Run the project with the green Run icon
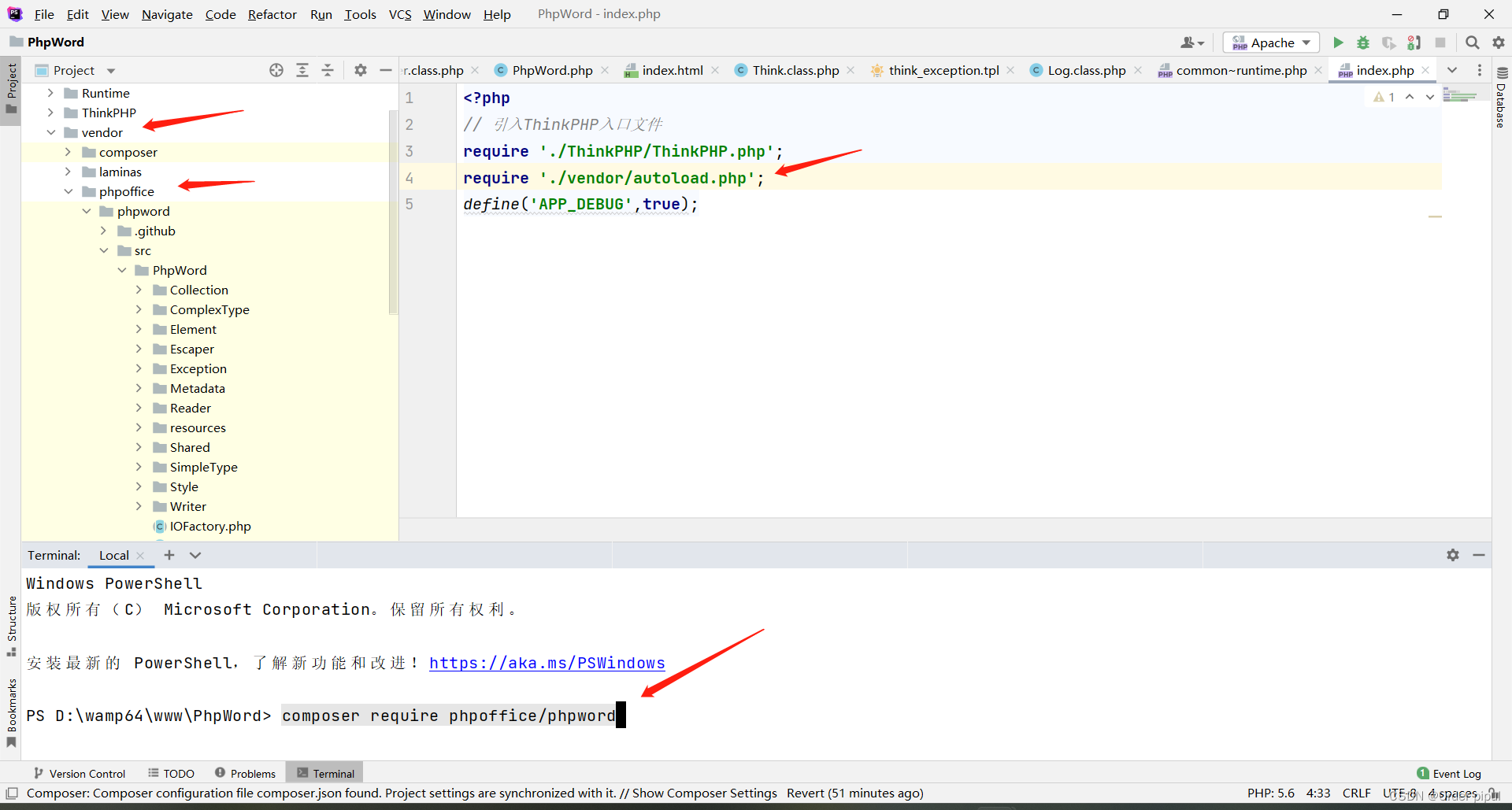The width and height of the screenshot is (1512, 810). 1339,43
